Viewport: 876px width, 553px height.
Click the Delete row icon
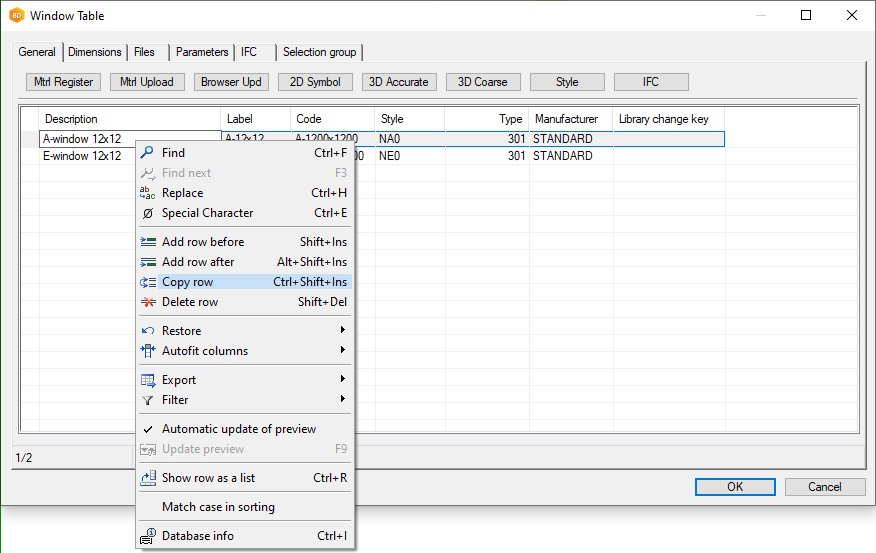tap(148, 302)
